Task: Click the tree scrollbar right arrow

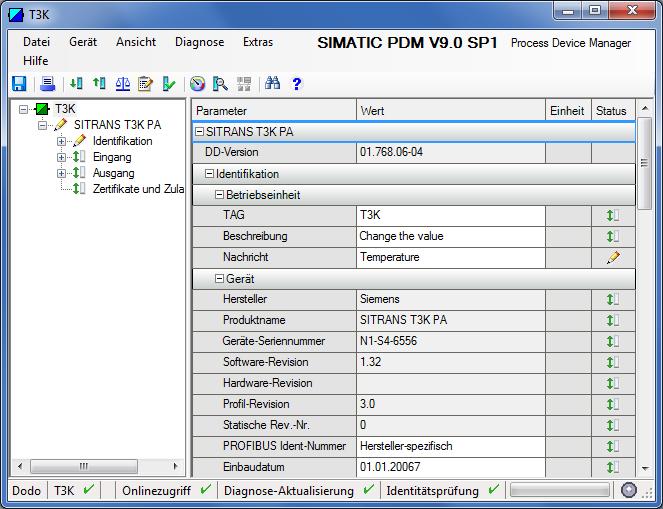Action: (x=175, y=466)
